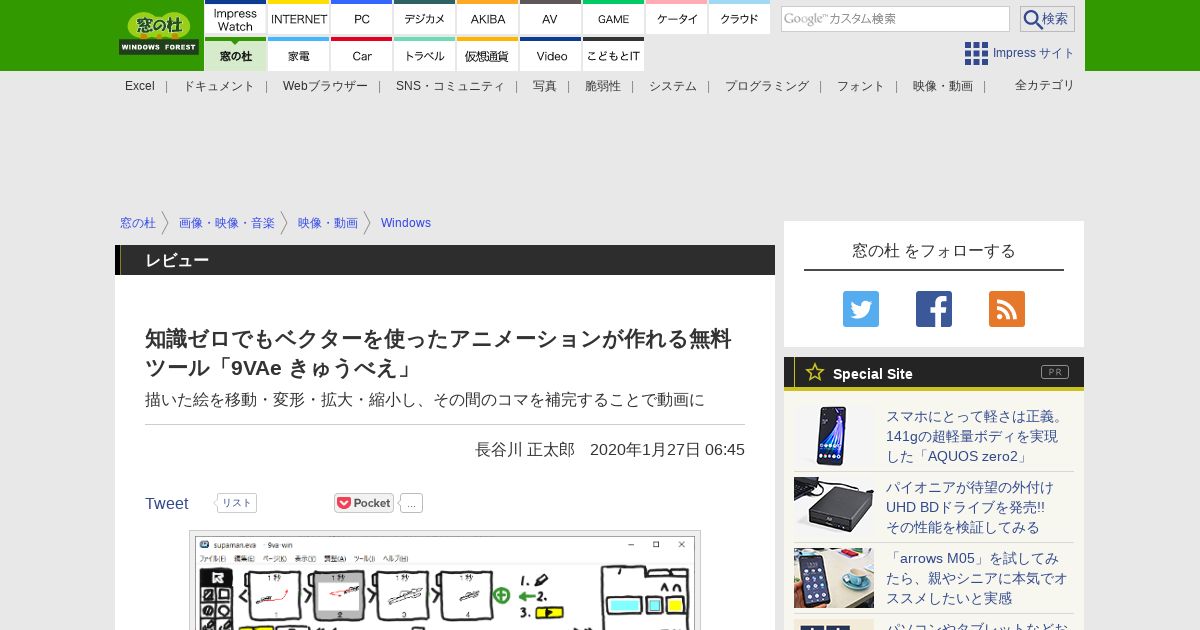This screenshot has width=1200, height=630.
Task: Open the Pocket count bubble
Action: [411, 503]
